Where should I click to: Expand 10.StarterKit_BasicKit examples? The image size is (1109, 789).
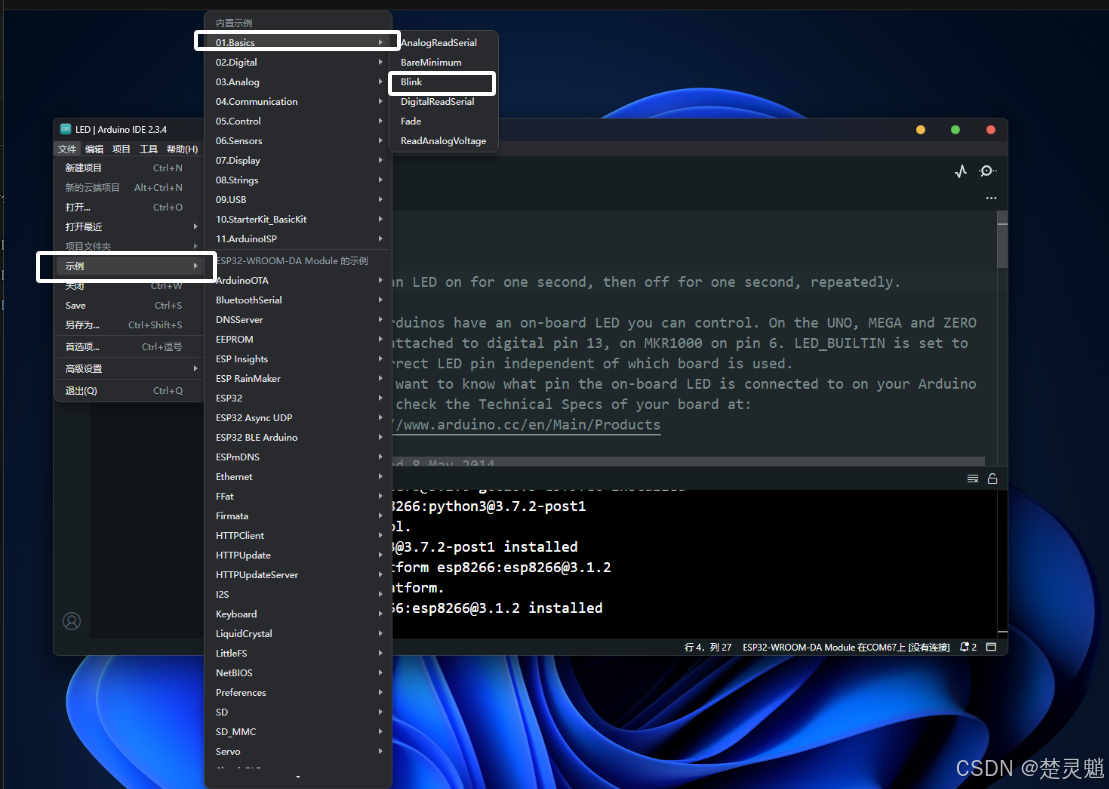298,219
